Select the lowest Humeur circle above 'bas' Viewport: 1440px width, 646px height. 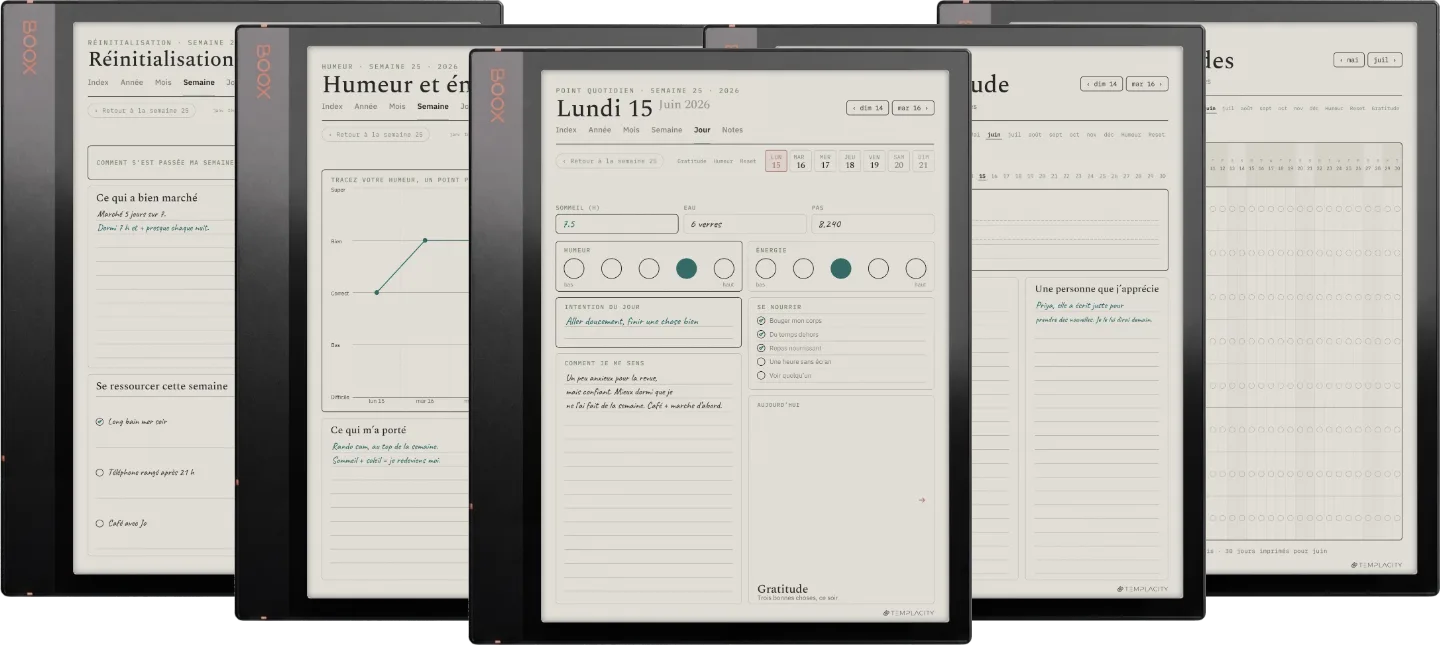[574, 268]
